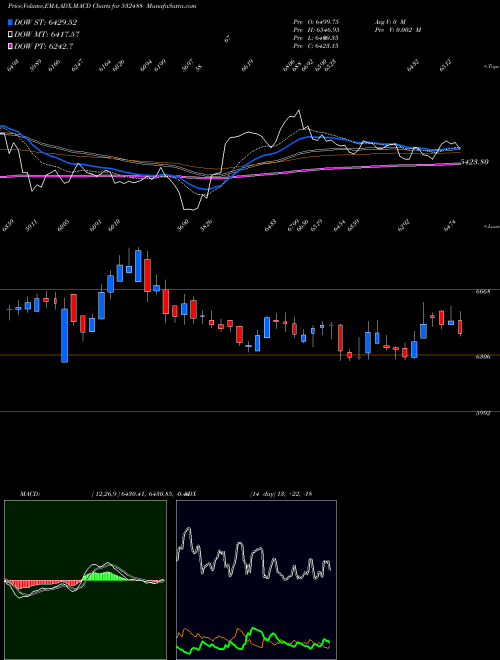The height and width of the screenshot is (660, 500).
Task: Click the ADX (14 day) 18, +22, -18 readout
Action: coord(248,494)
